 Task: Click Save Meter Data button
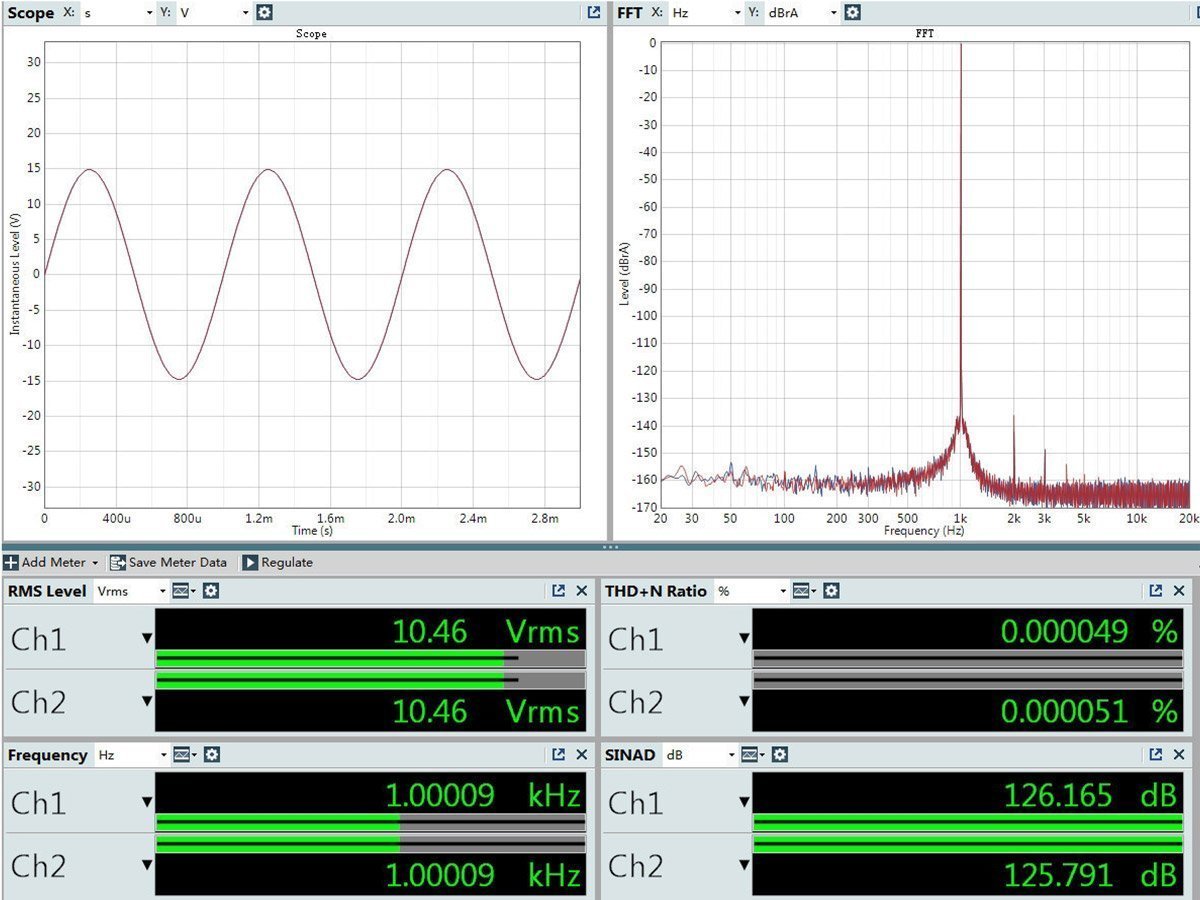[168, 563]
